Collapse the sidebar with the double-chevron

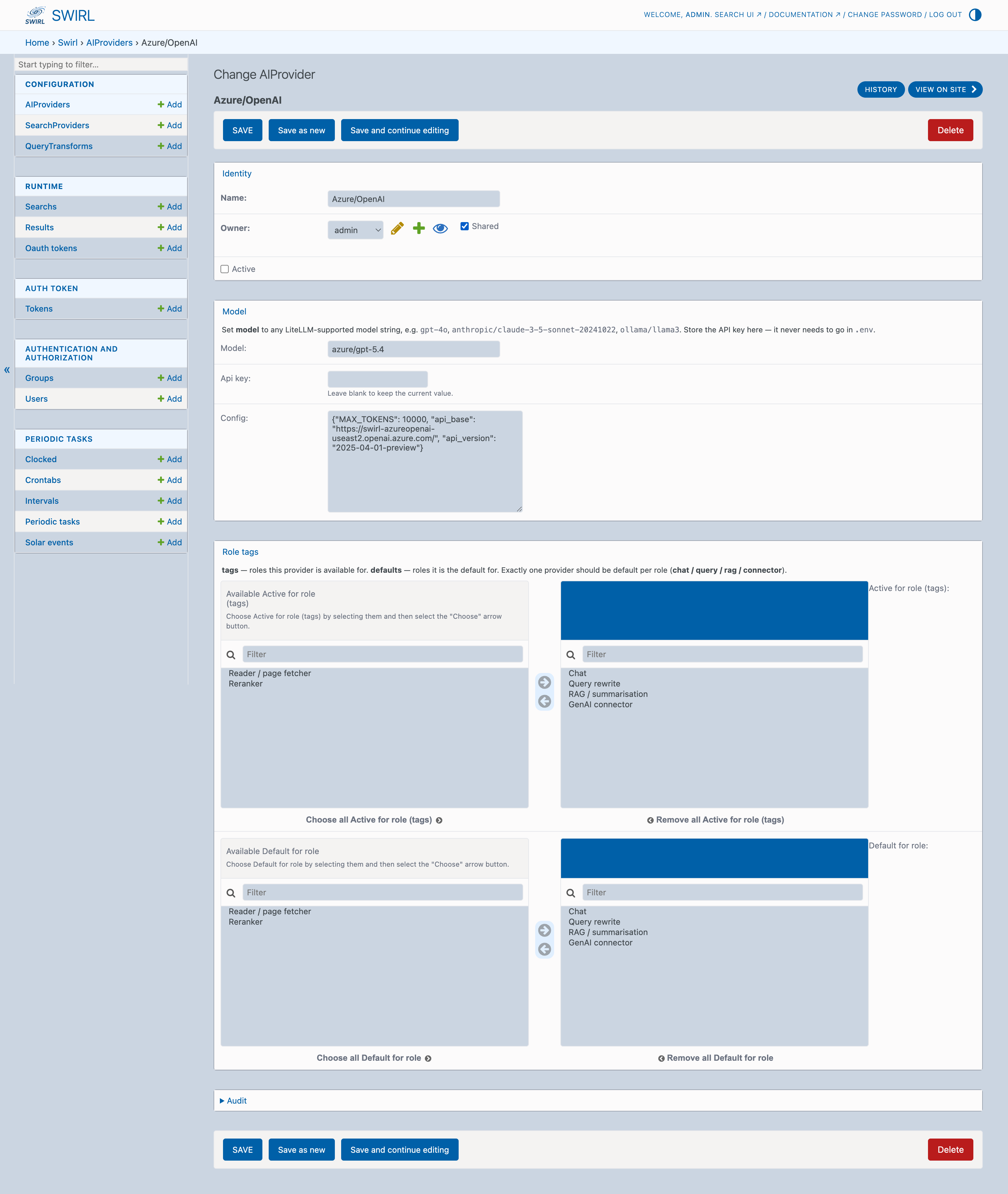pyautogui.click(x=7, y=370)
